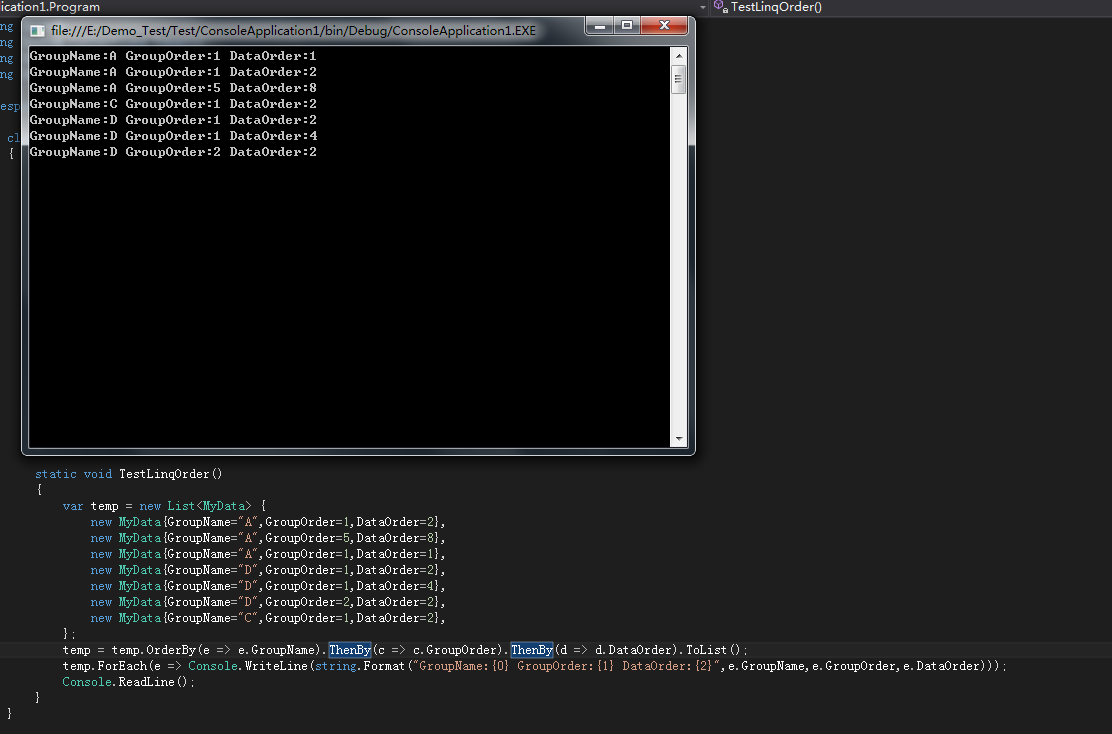1112x734 pixels.
Task: Click code line GroupName="D",GroupOrder=1,DataOrder=4
Action: pos(267,586)
